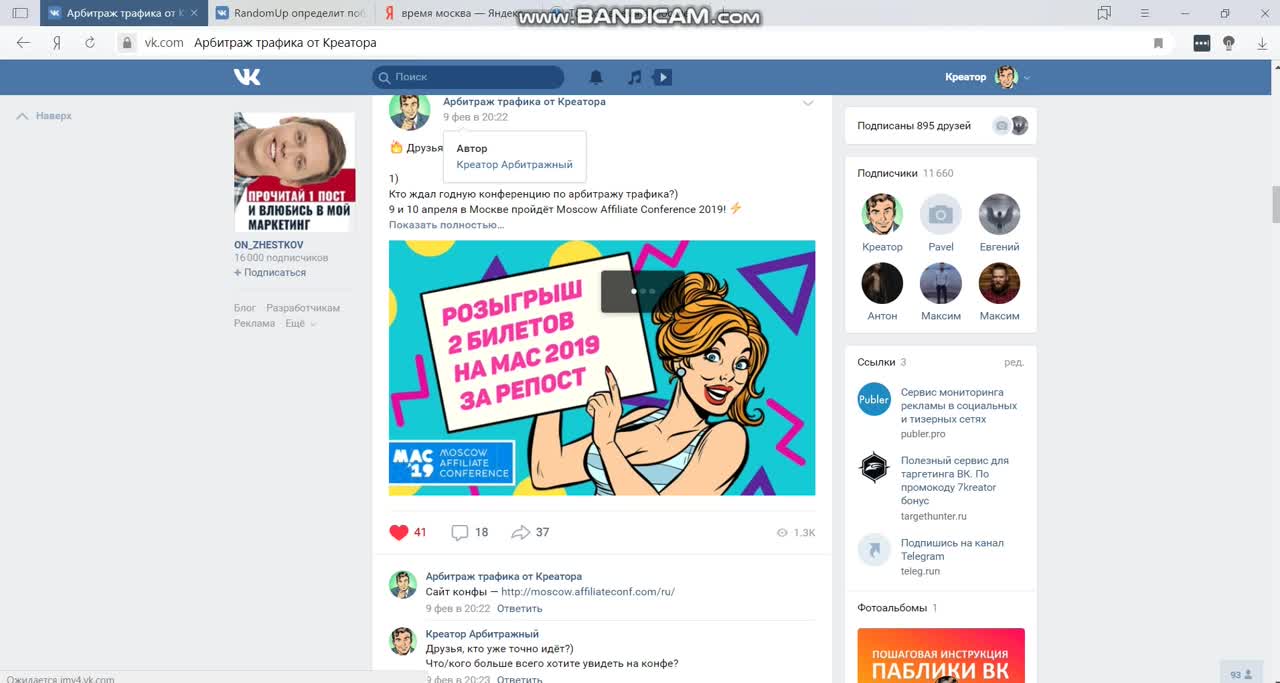Reply to the Сайт конфы comment
The image size is (1280, 683).
(520, 608)
